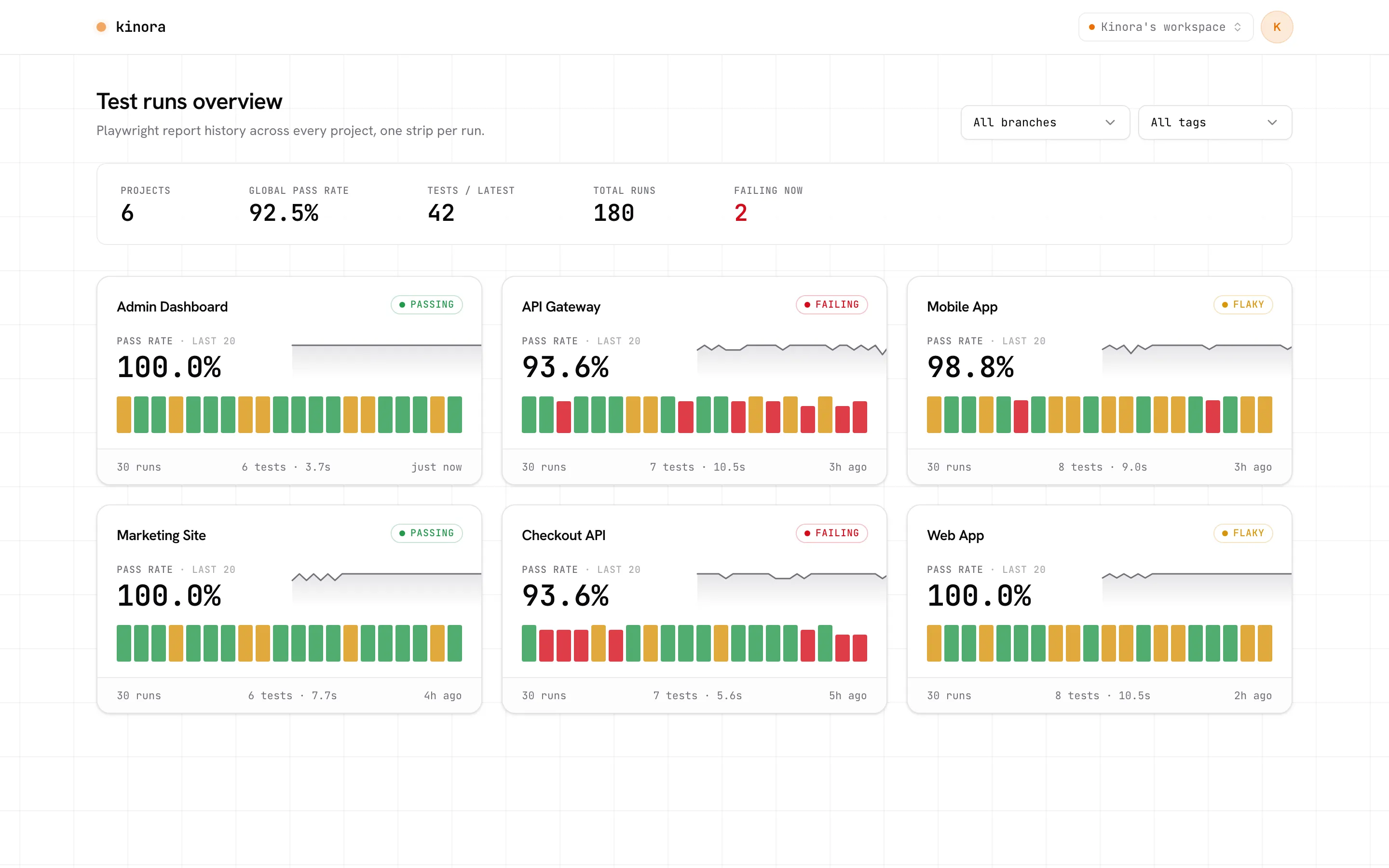
Task: Click Admin Dashboard 100.0% pass rate
Action: click(169, 367)
